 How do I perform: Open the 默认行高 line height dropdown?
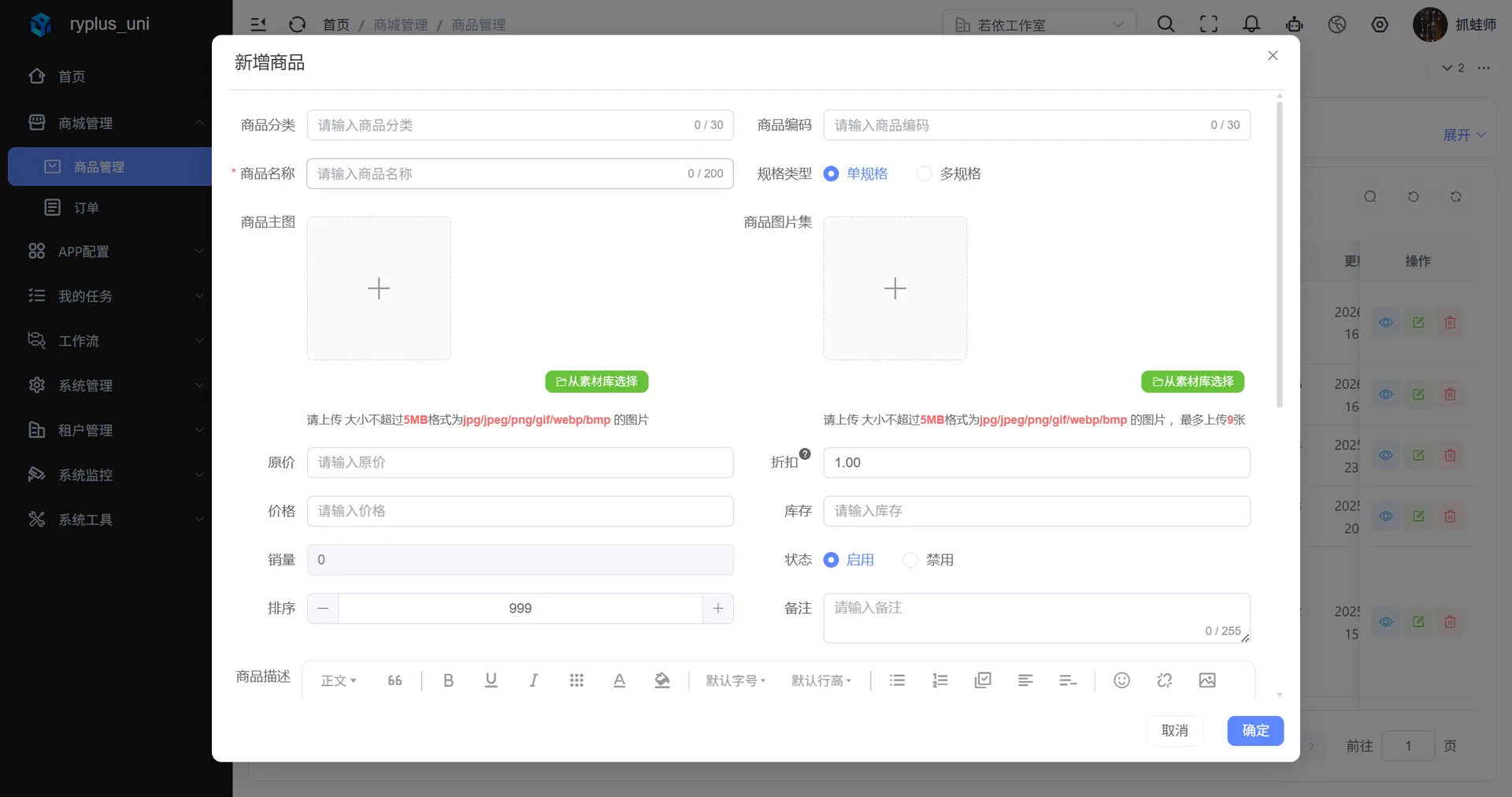click(x=821, y=680)
